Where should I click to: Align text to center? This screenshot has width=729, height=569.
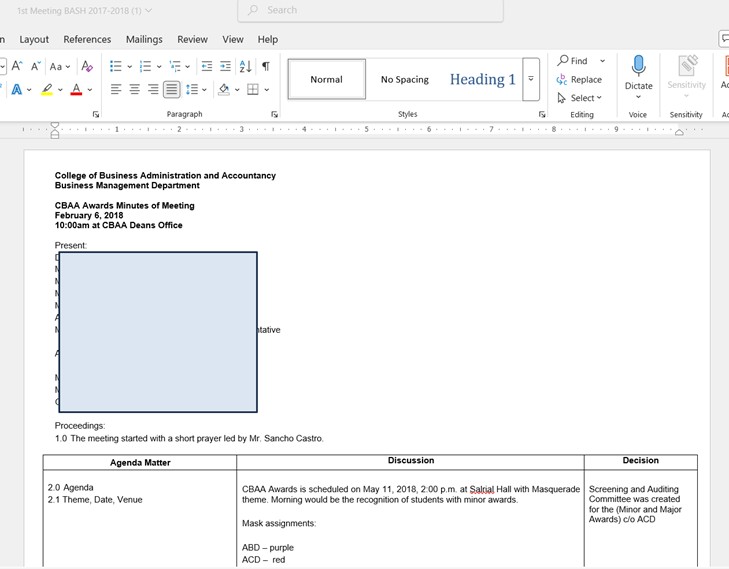pos(134,90)
